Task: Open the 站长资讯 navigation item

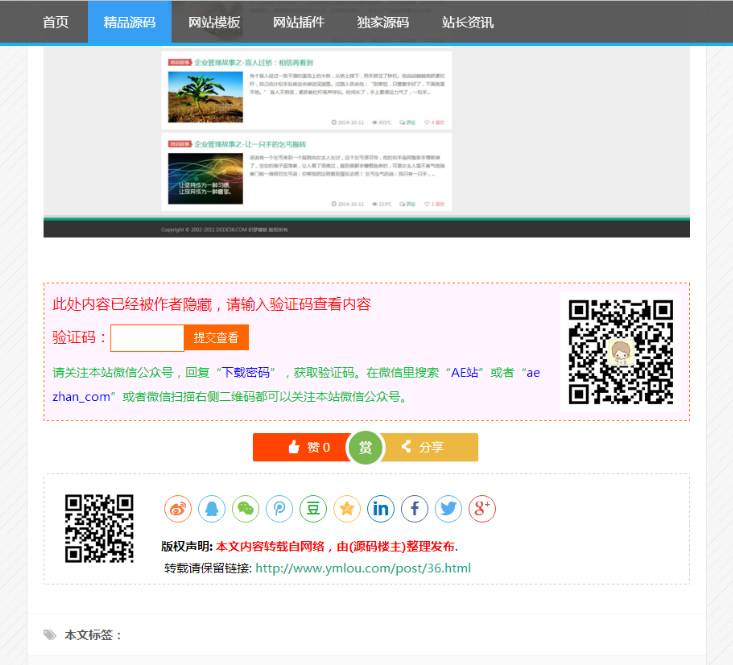Action: pyautogui.click(x=468, y=22)
